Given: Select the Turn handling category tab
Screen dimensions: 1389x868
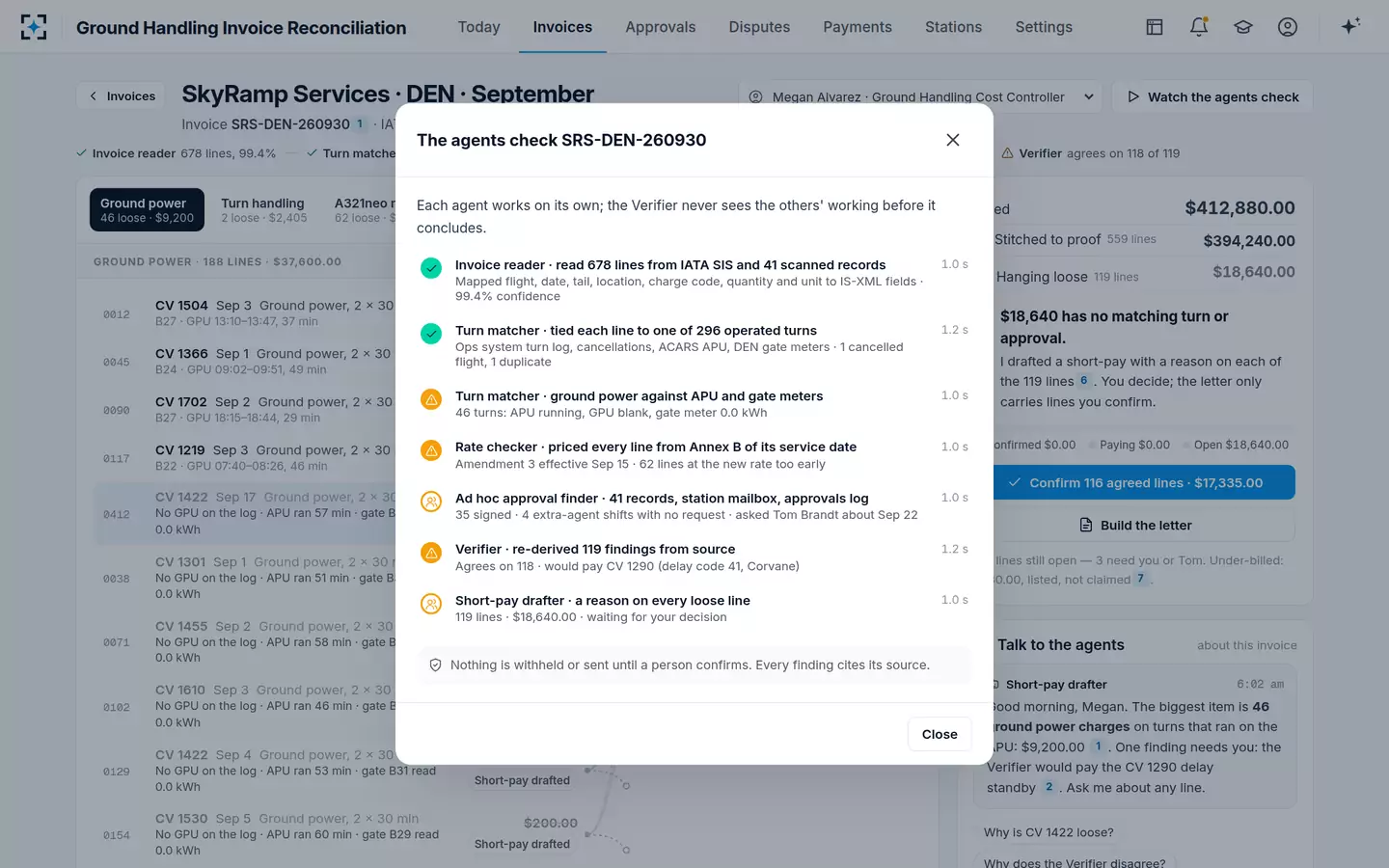Looking at the screenshot, I should pyautogui.click(x=264, y=209).
